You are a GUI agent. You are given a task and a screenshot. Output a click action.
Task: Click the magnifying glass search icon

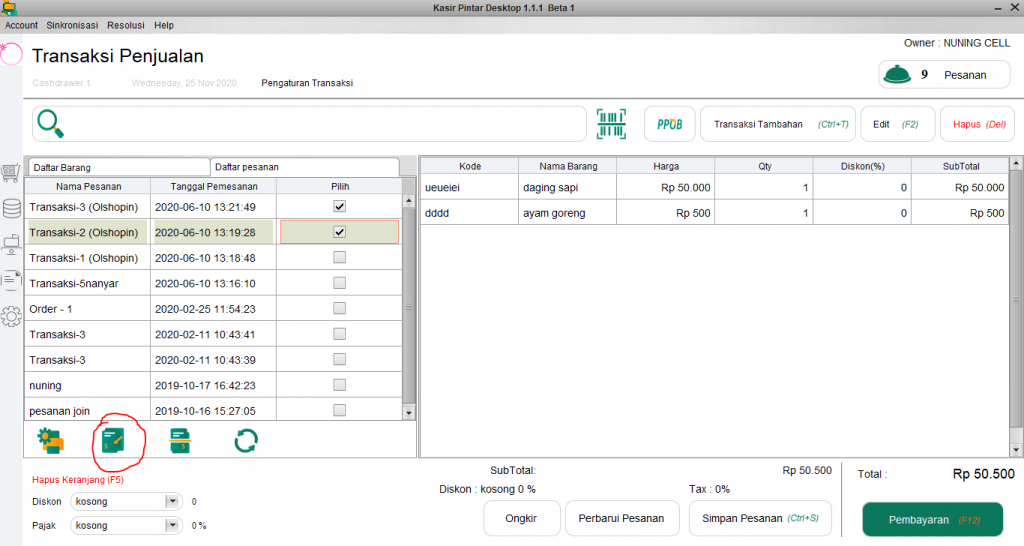pyautogui.click(x=50, y=123)
